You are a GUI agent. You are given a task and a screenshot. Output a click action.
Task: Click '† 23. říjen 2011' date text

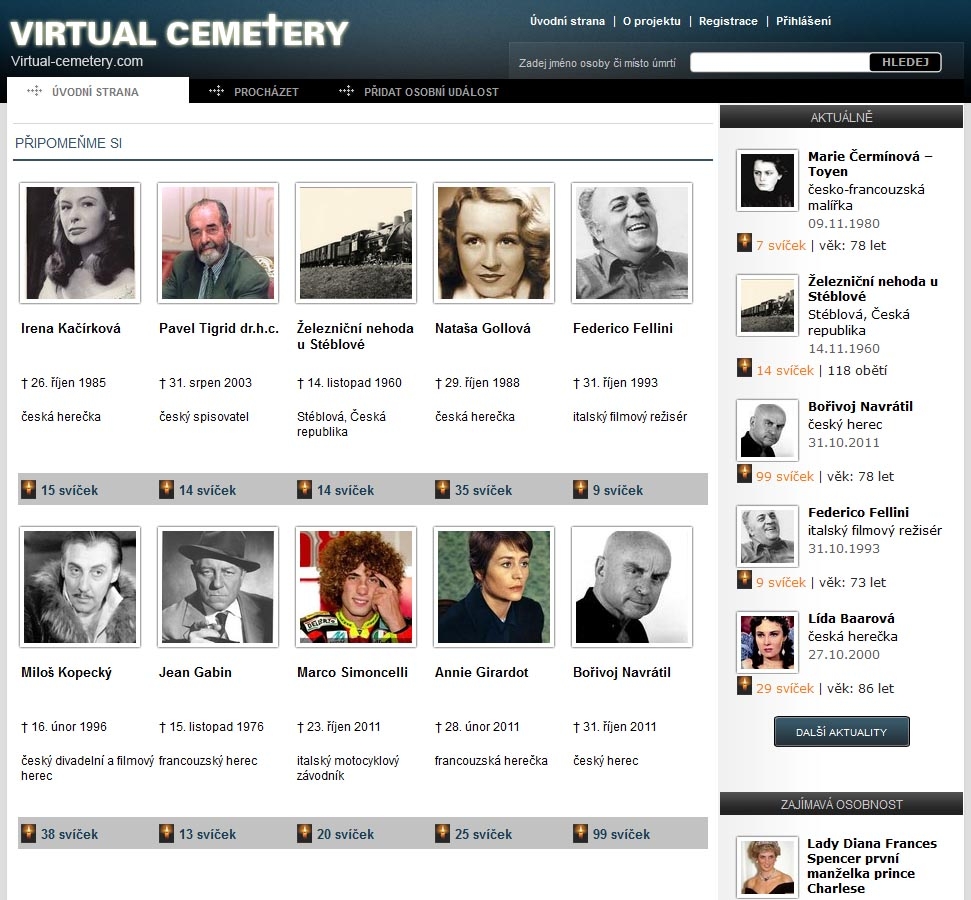click(x=339, y=727)
